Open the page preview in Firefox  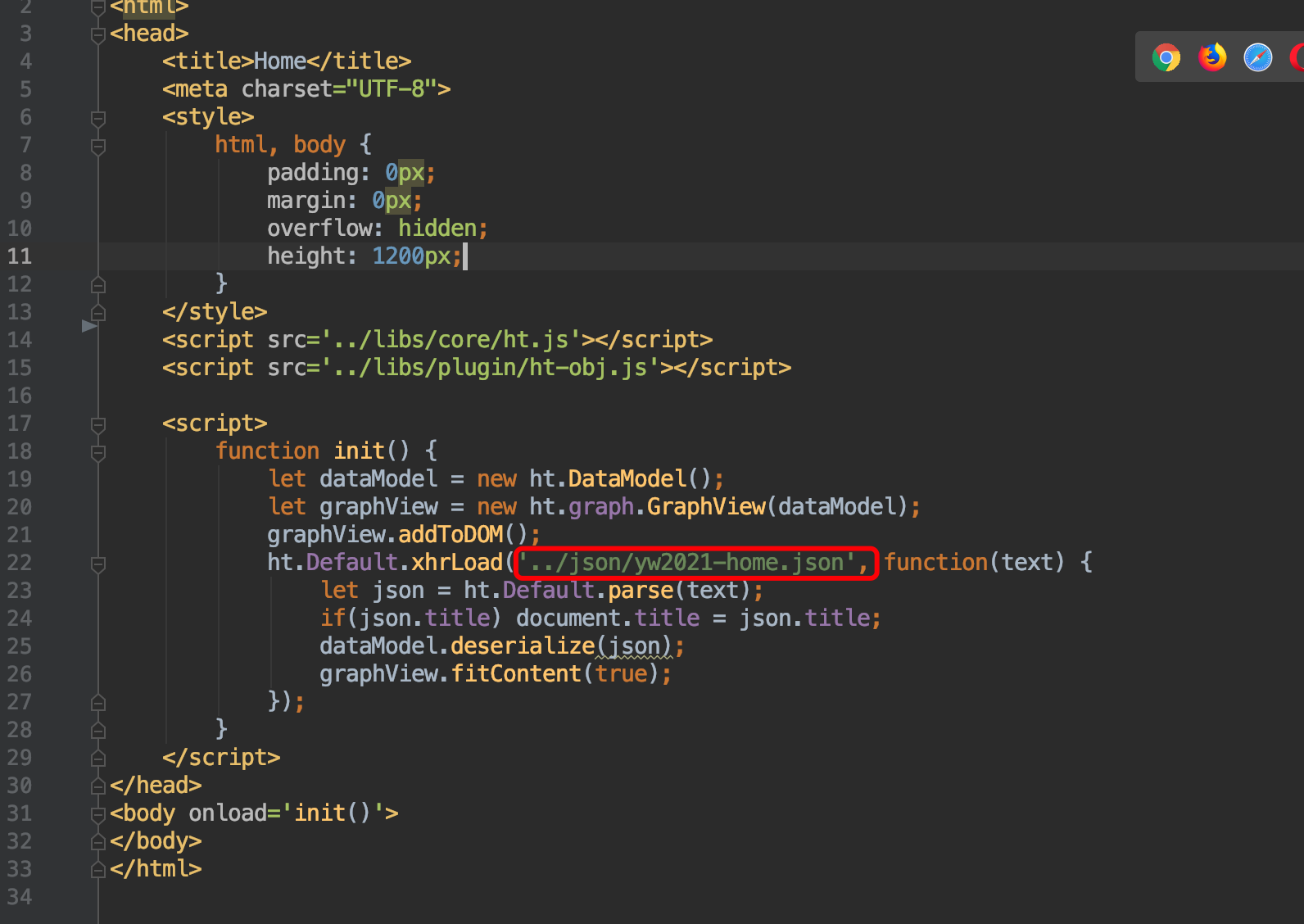coord(1212,57)
